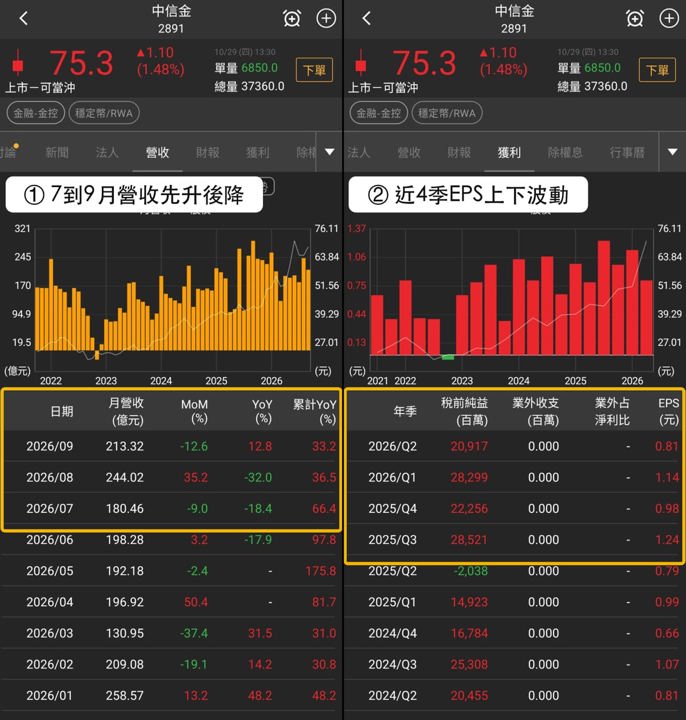Tap 稅前純益 column header
686x720 pixels.
(x=464, y=411)
